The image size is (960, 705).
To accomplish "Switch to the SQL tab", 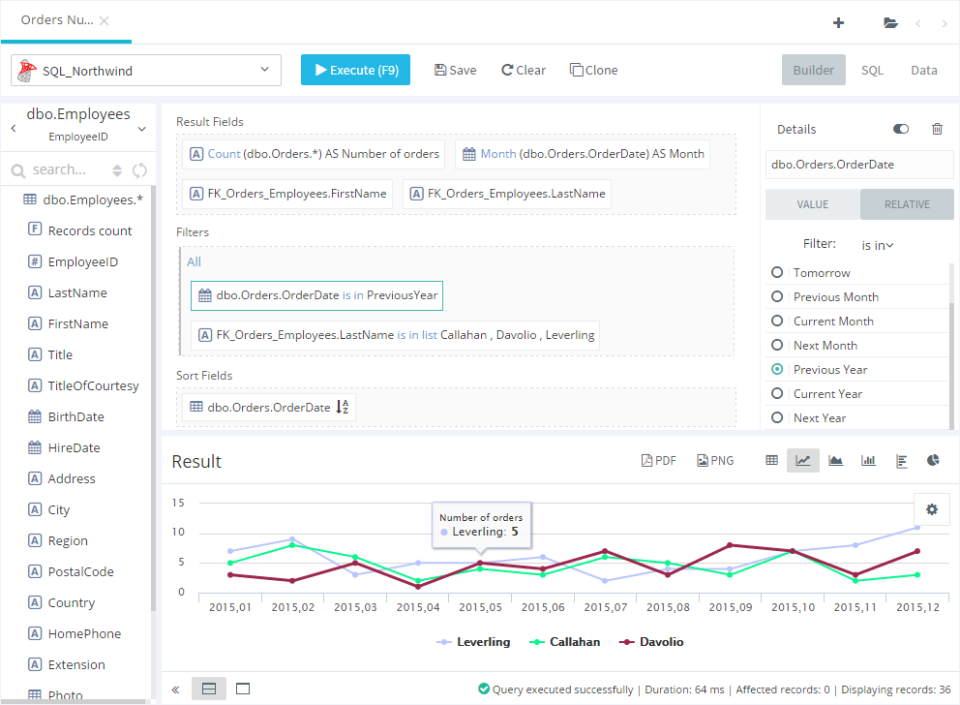I will click(872, 70).
